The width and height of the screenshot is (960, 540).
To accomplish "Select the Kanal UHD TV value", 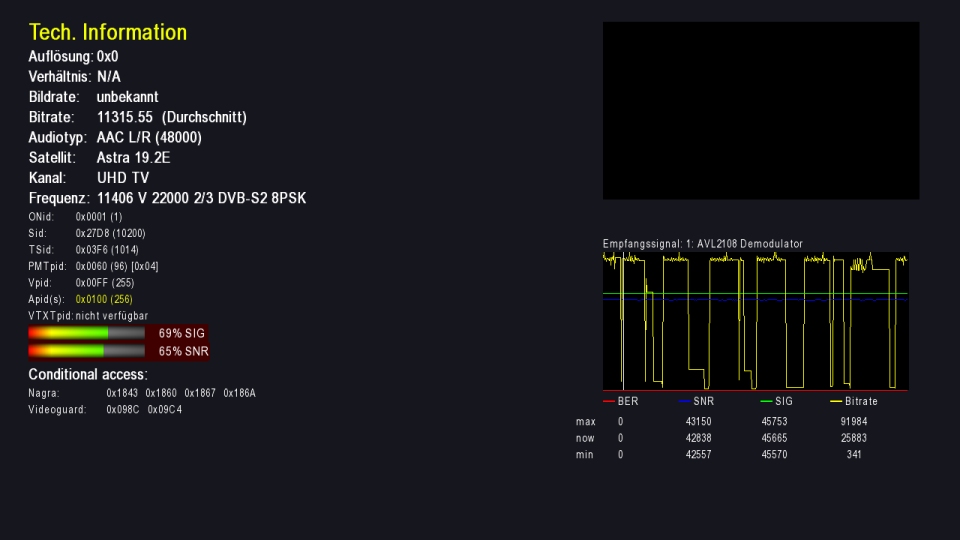I will coord(122,178).
